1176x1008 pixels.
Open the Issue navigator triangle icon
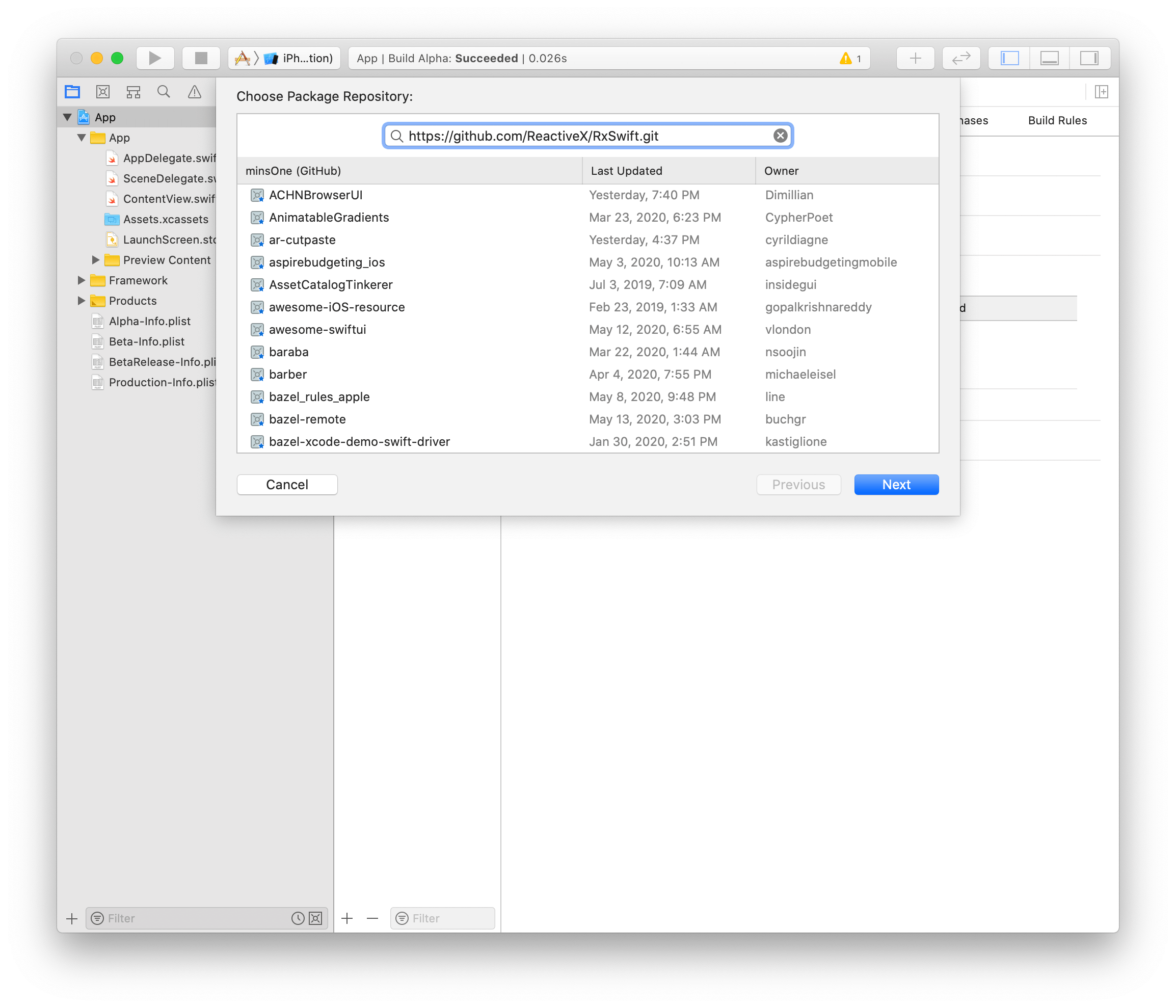pos(194,91)
